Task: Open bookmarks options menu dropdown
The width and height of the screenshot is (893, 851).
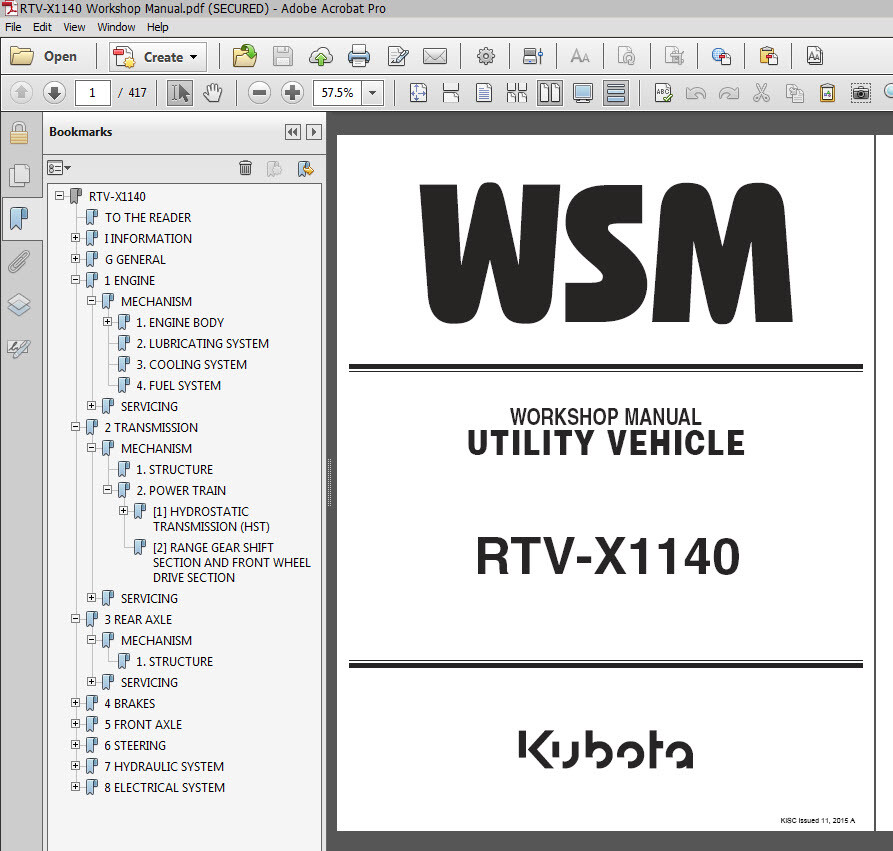Action: point(59,168)
